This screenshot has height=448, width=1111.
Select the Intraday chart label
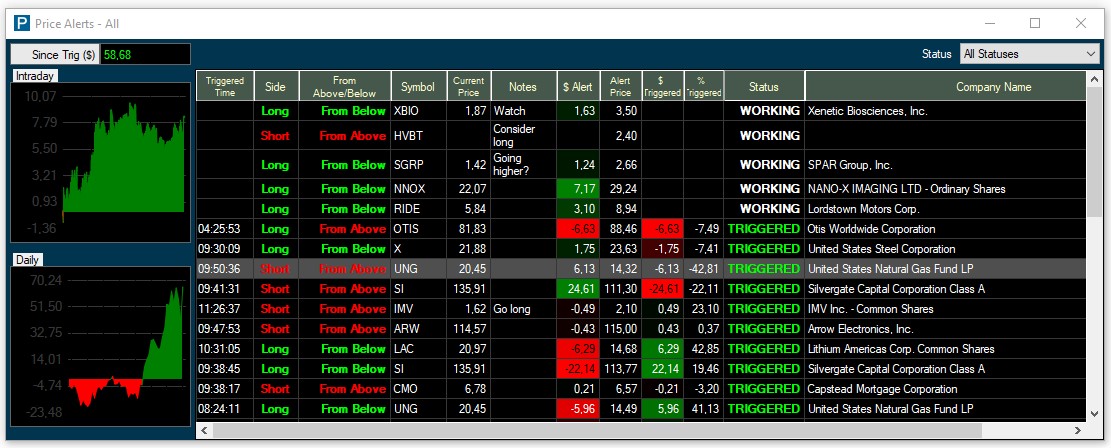[x=35, y=76]
